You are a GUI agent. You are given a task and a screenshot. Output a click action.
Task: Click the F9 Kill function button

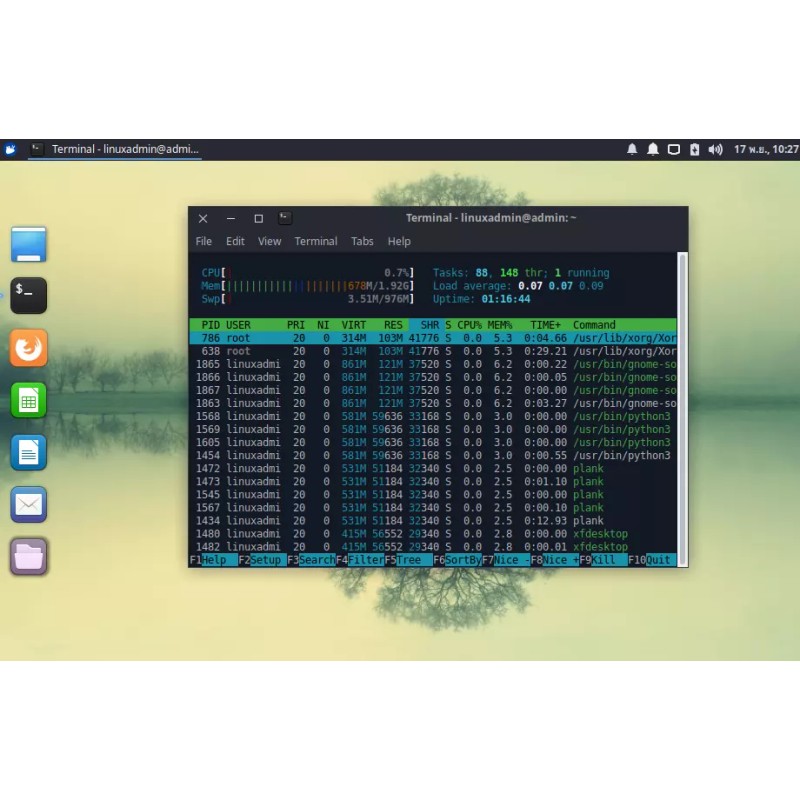pyautogui.click(x=605, y=560)
